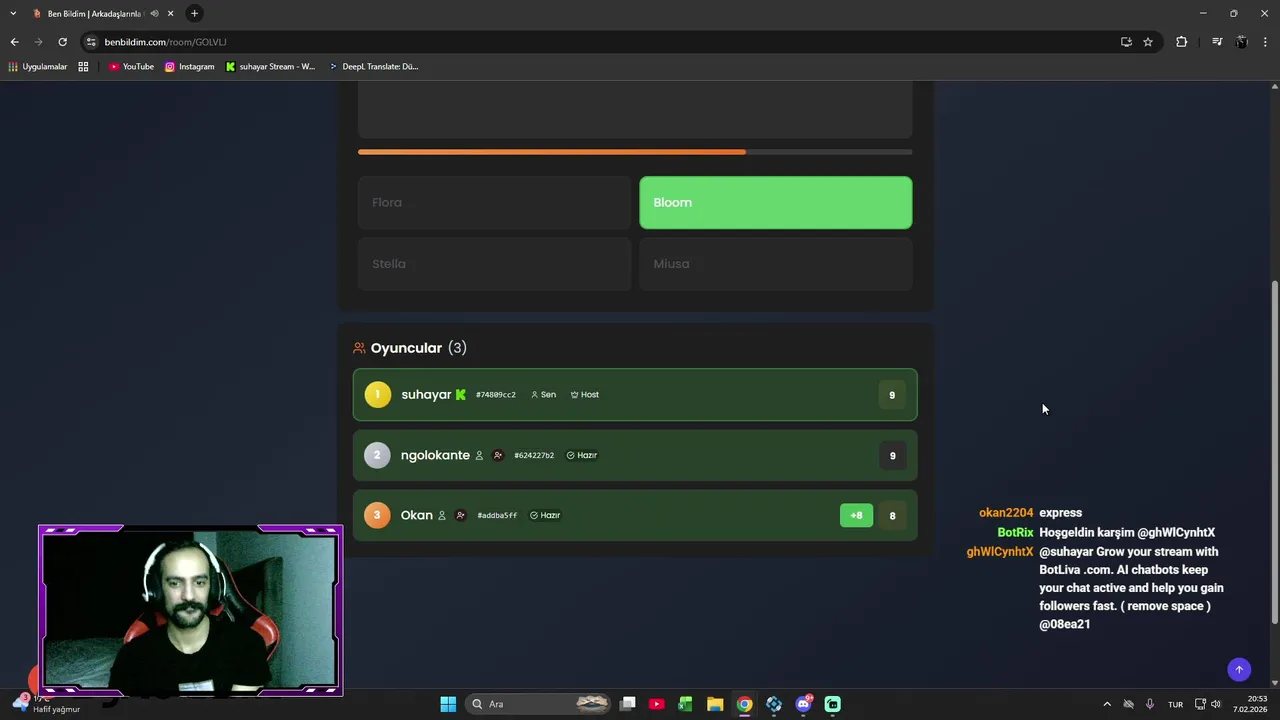Image resolution: width=1280 pixels, height=720 pixels.
Task: Open the suhayar Stream bookmark
Action: 270,67
